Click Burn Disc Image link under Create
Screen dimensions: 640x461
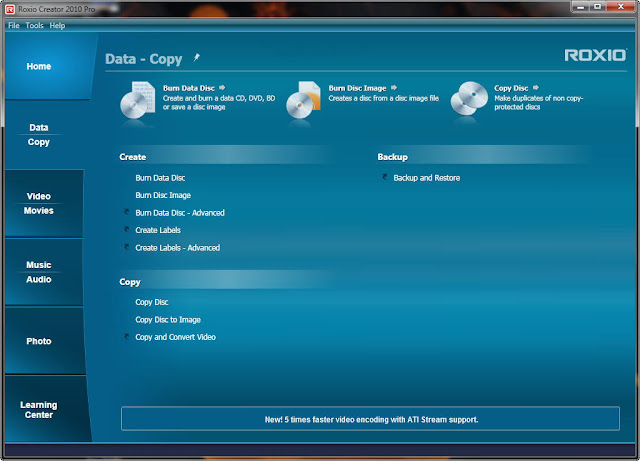click(x=163, y=195)
